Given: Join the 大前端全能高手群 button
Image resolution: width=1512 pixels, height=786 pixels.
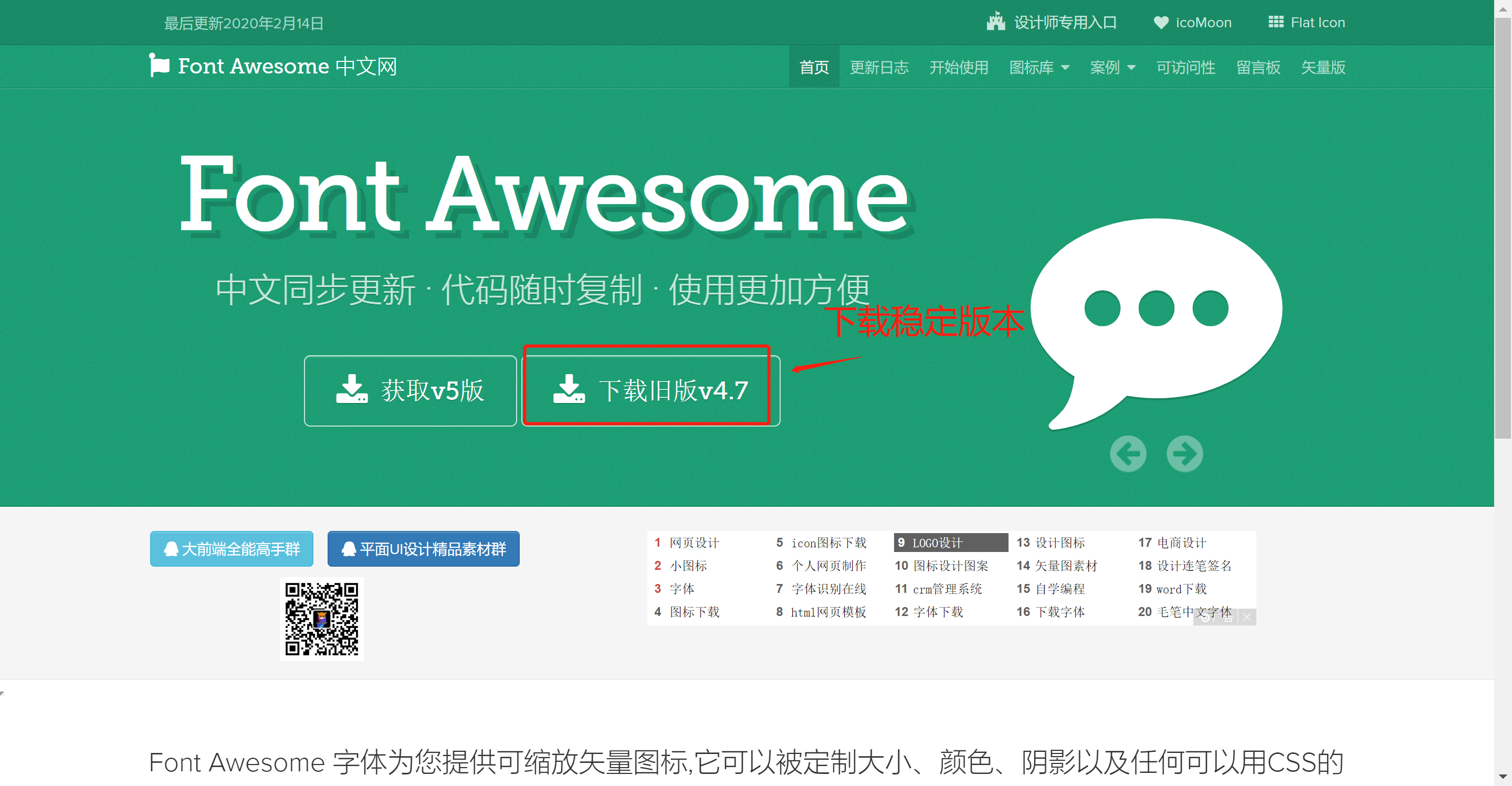Looking at the screenshot, I should 232,549.
